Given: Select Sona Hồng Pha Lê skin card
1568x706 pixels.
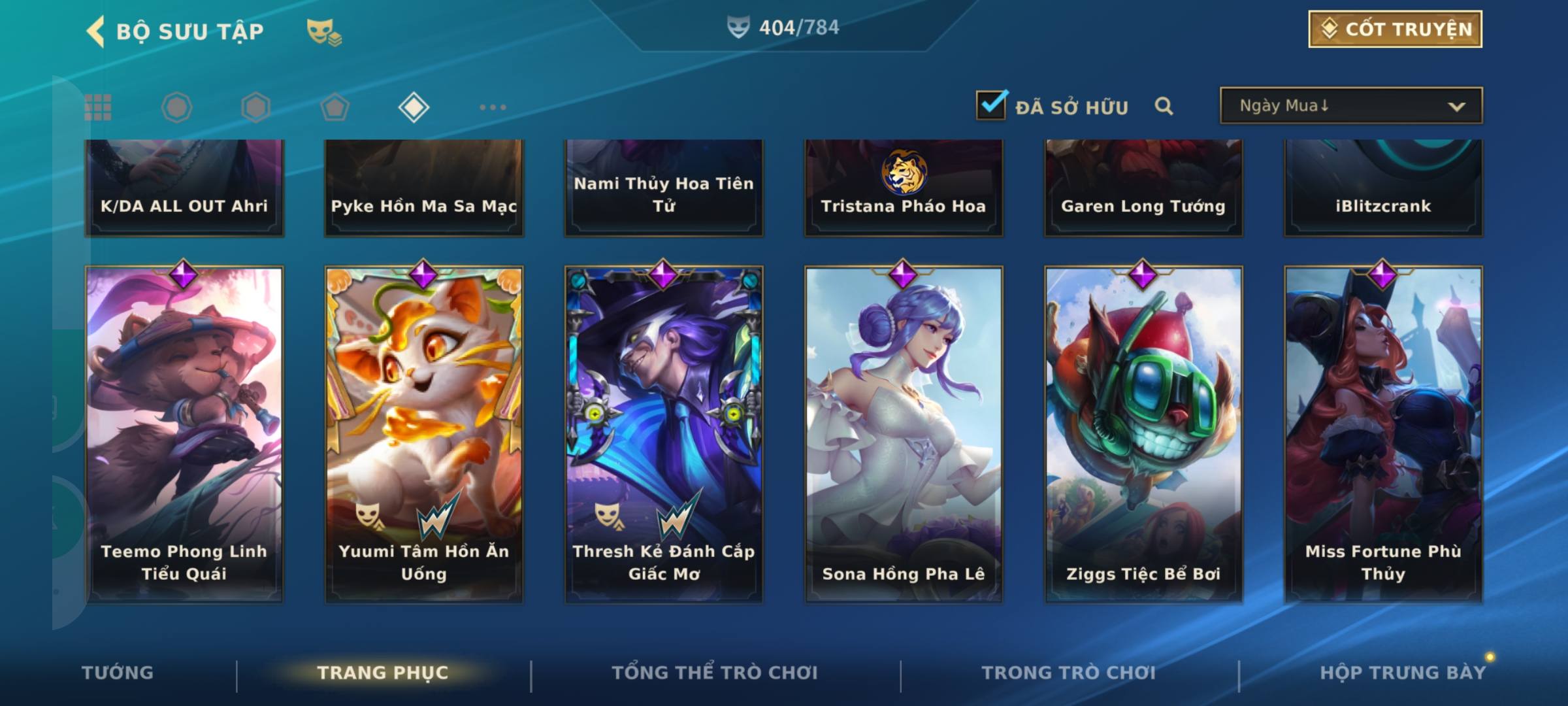Looking at the screenshot, I should tap(904, 434).
